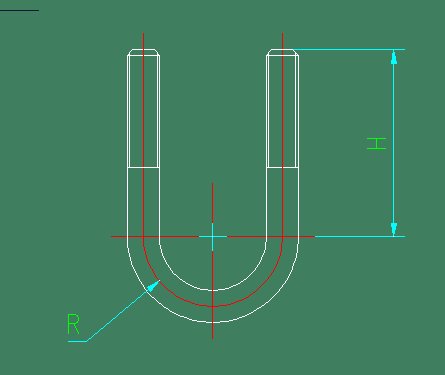Select the left threaded leg's chamfered top
Viewport: 445px width, 375px height.
click(143, 52)
